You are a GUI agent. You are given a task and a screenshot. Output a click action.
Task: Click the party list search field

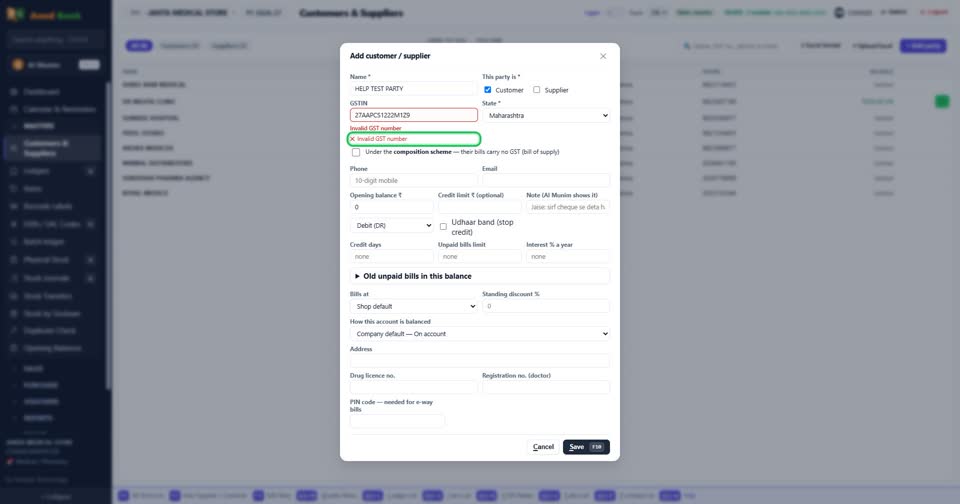[733, 46]
